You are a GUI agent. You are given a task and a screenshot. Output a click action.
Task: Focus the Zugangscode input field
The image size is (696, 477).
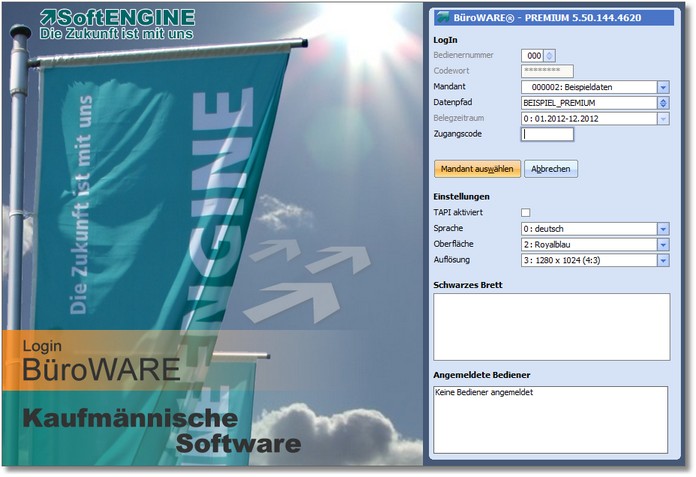(547, 134)
